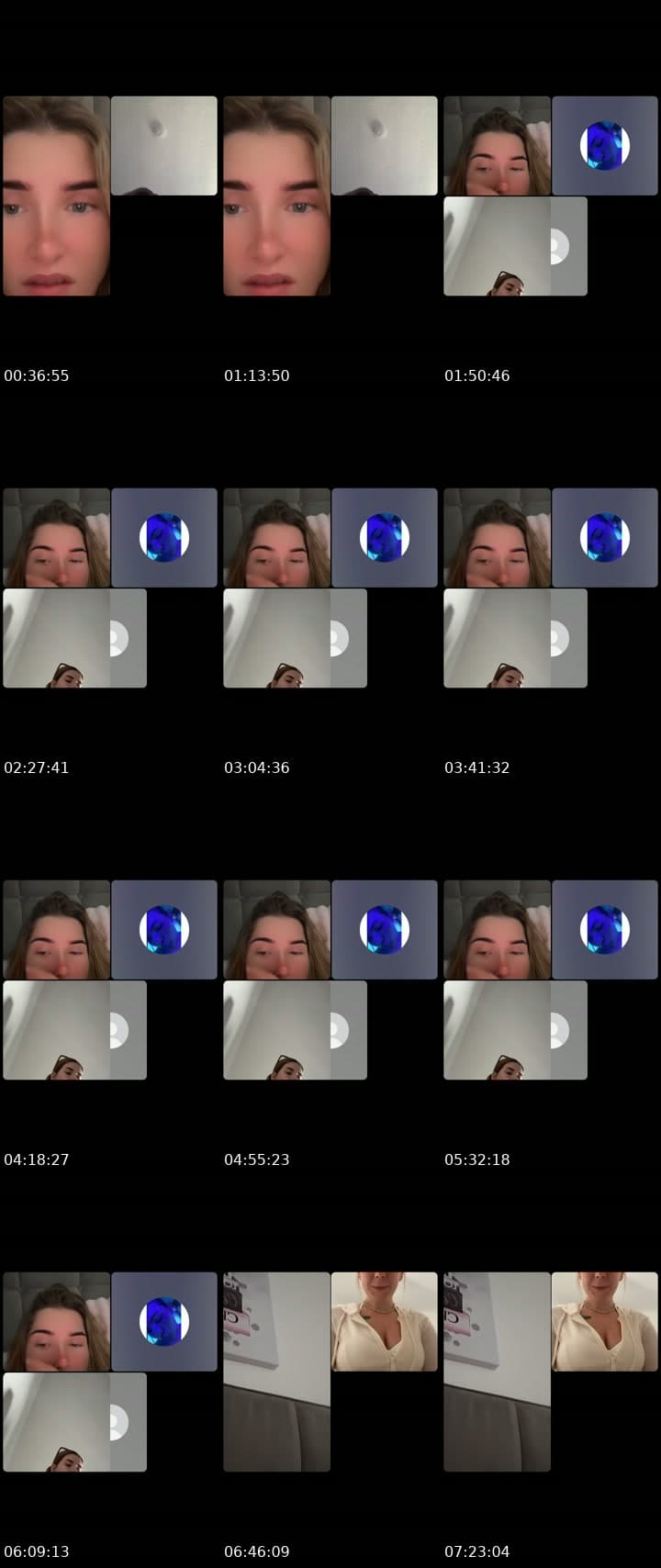Click the blue avatar circle in the 04:18:27 frame
The width and height of the screenshot is (661, 1568).
[x=164, y=930]
